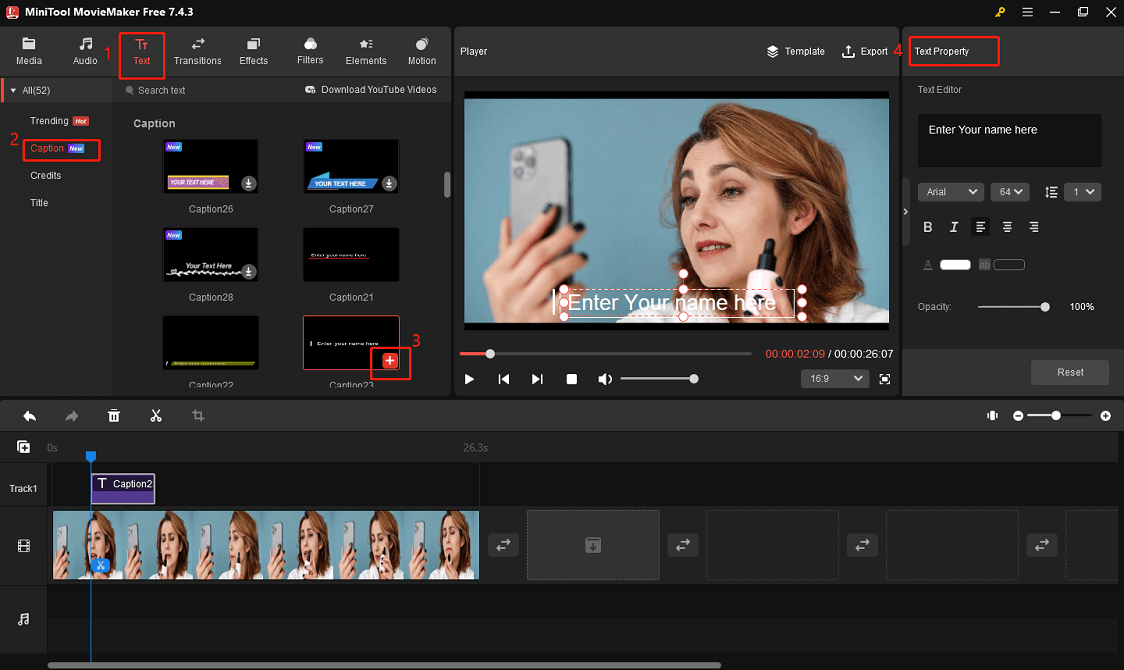Download the Caption26 template
The height and width of the screenshot is (670, 1124).
click(x=248, y=183)
